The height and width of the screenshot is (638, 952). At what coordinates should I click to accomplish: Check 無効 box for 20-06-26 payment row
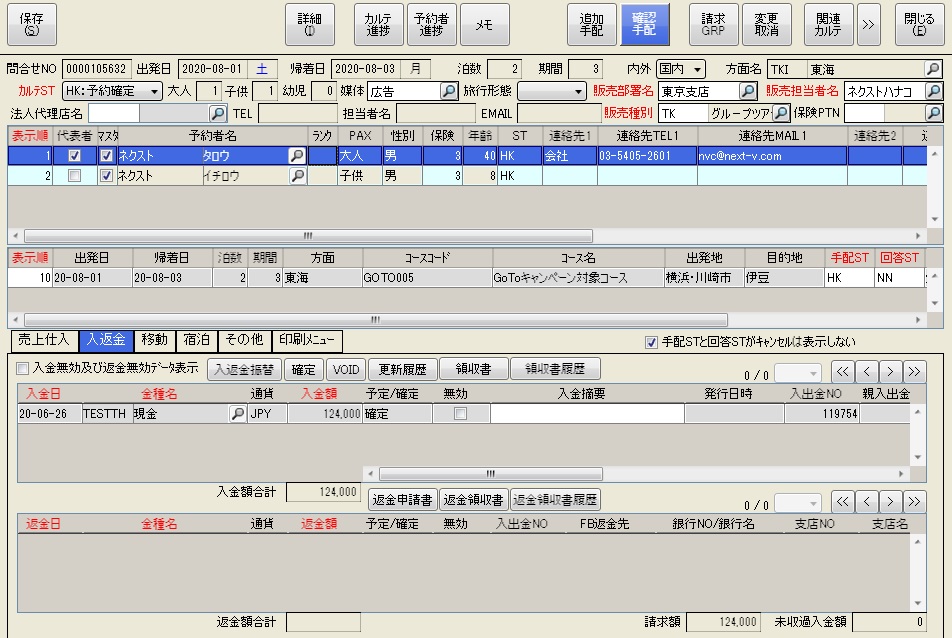coord(461,413)
